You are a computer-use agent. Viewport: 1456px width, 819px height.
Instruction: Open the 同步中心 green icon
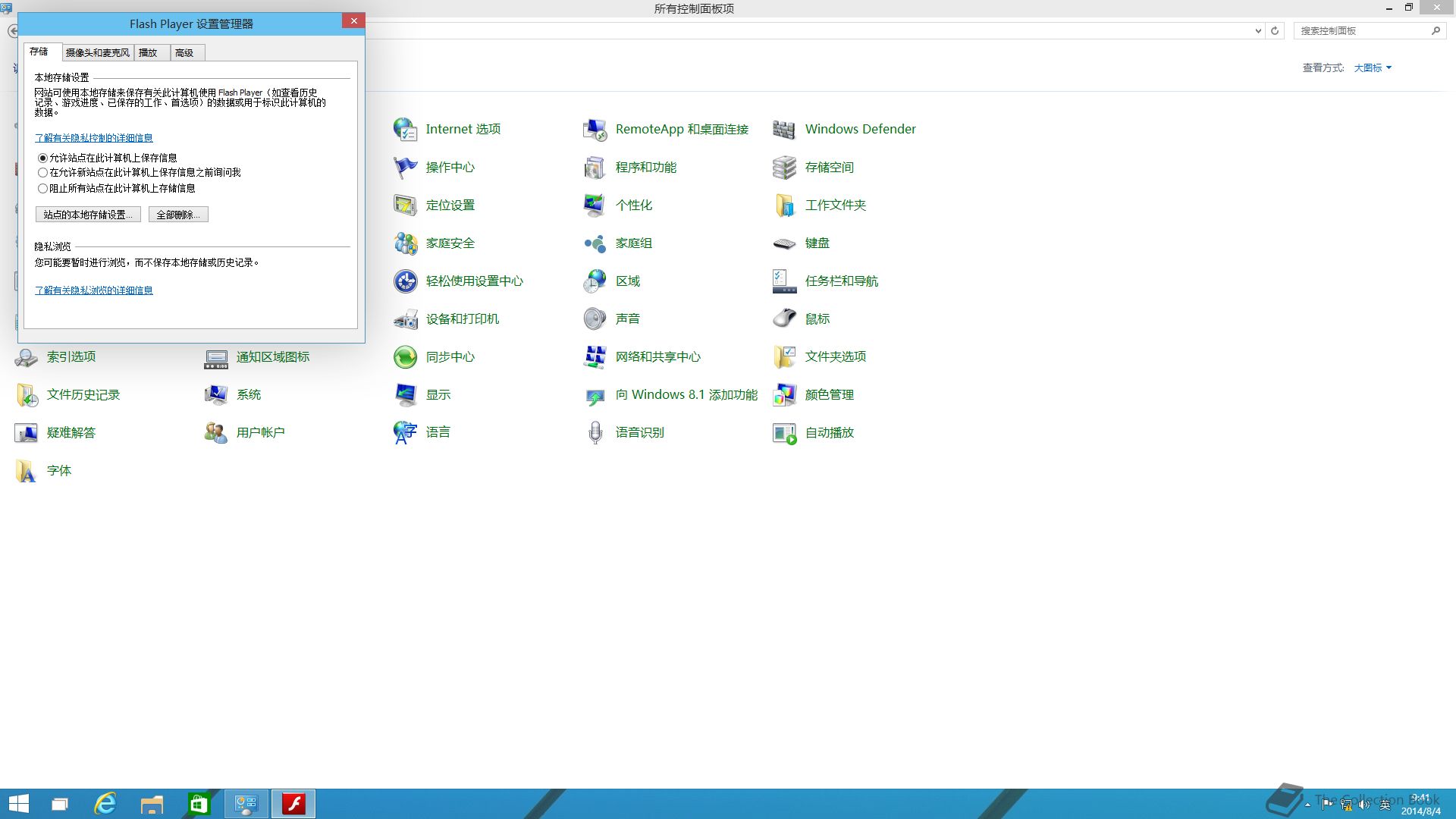pyautogui.click(x=406, y=357)
